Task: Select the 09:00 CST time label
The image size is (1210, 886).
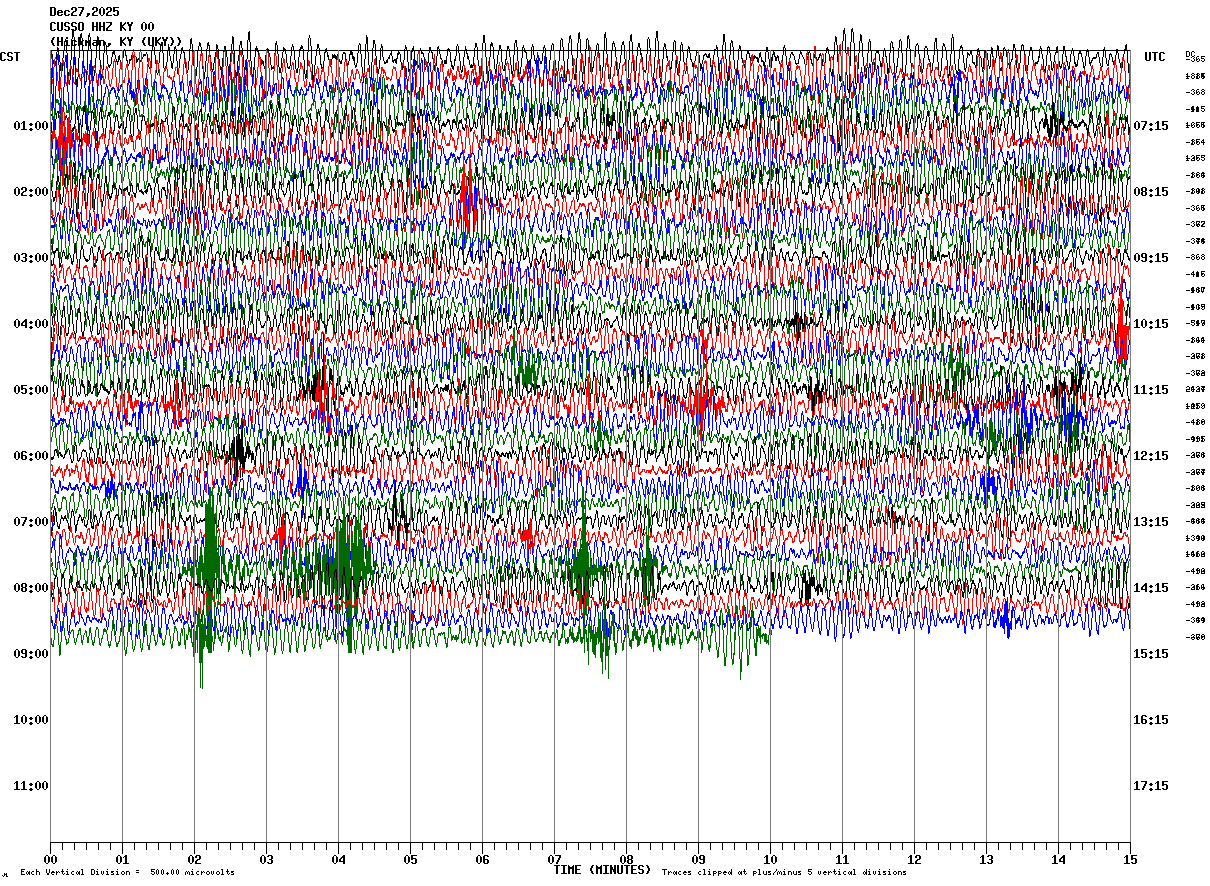Action: (x=31, y=654)
